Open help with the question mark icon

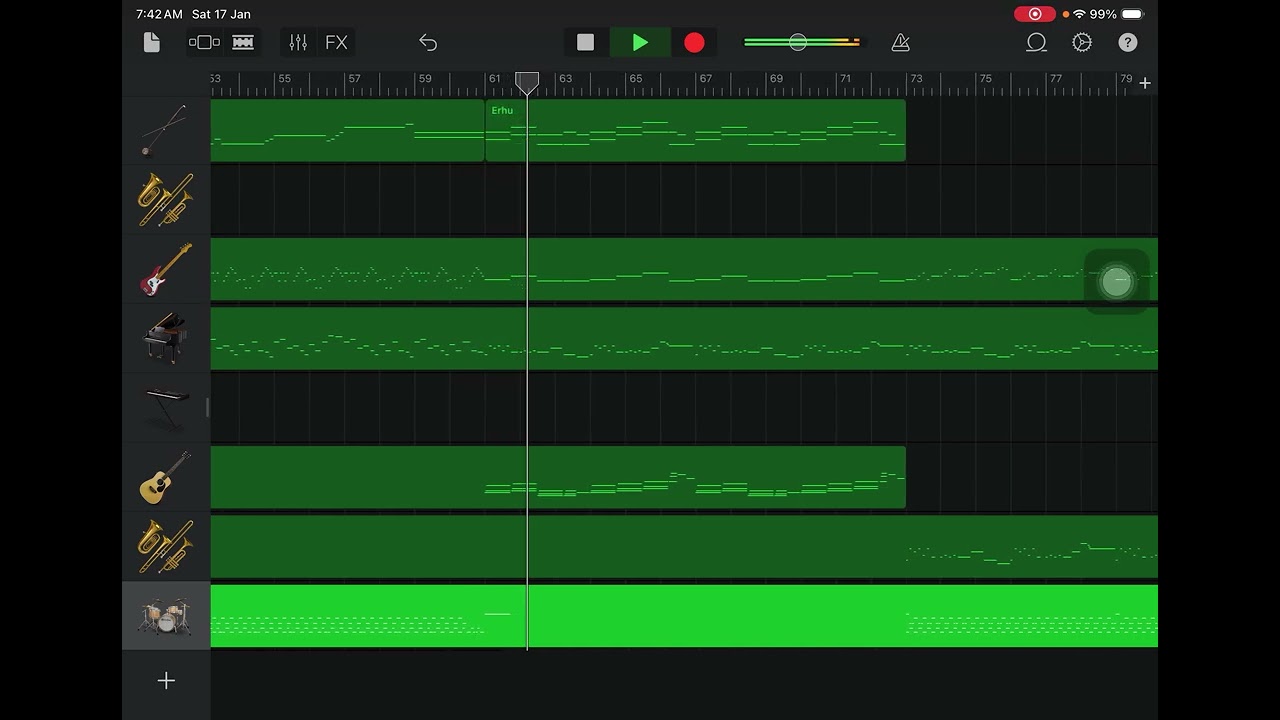coord(1128,42)
